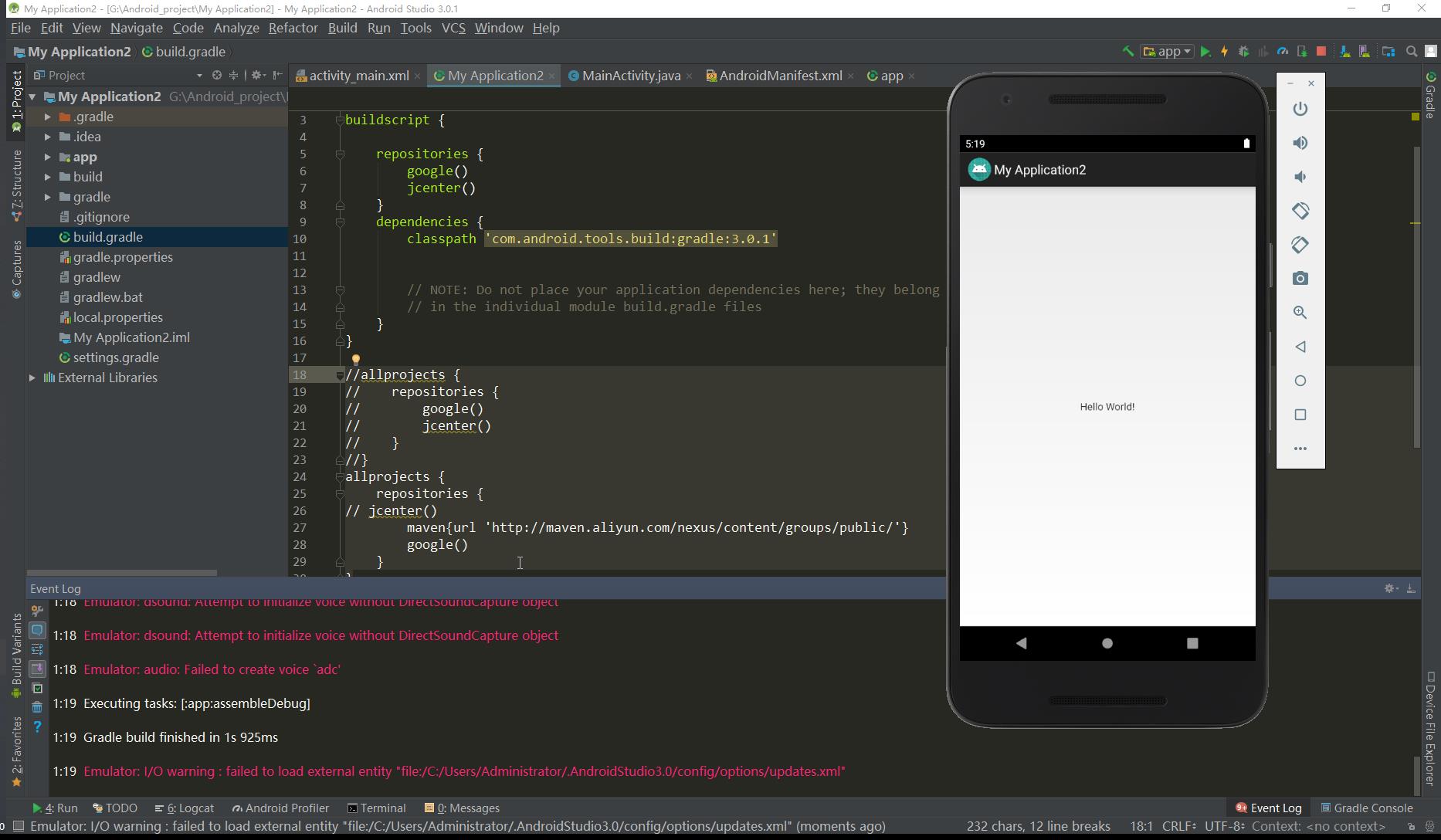Open the Android Profiler gauge icon
1441x840 pixels.
(x=1283, y=52)
